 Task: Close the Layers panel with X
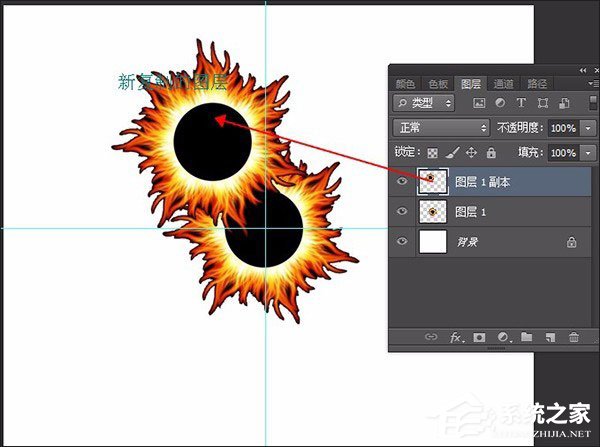(597, 70)
